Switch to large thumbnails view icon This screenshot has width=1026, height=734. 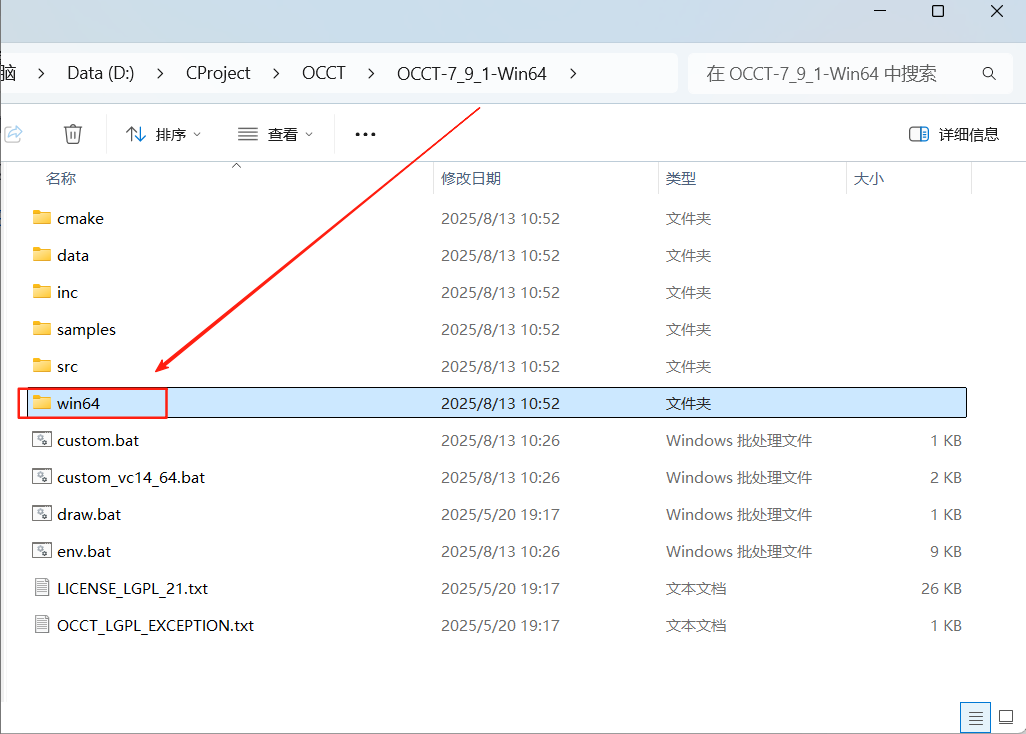click(1006, 718)
